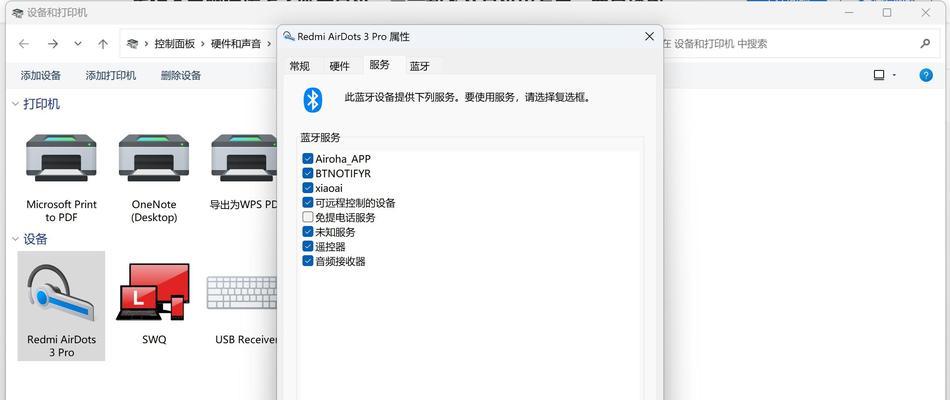Click 硬件和声音 in the address breadcrumb
This screenshot has height=400, width=950.
(x=236, y=44)
